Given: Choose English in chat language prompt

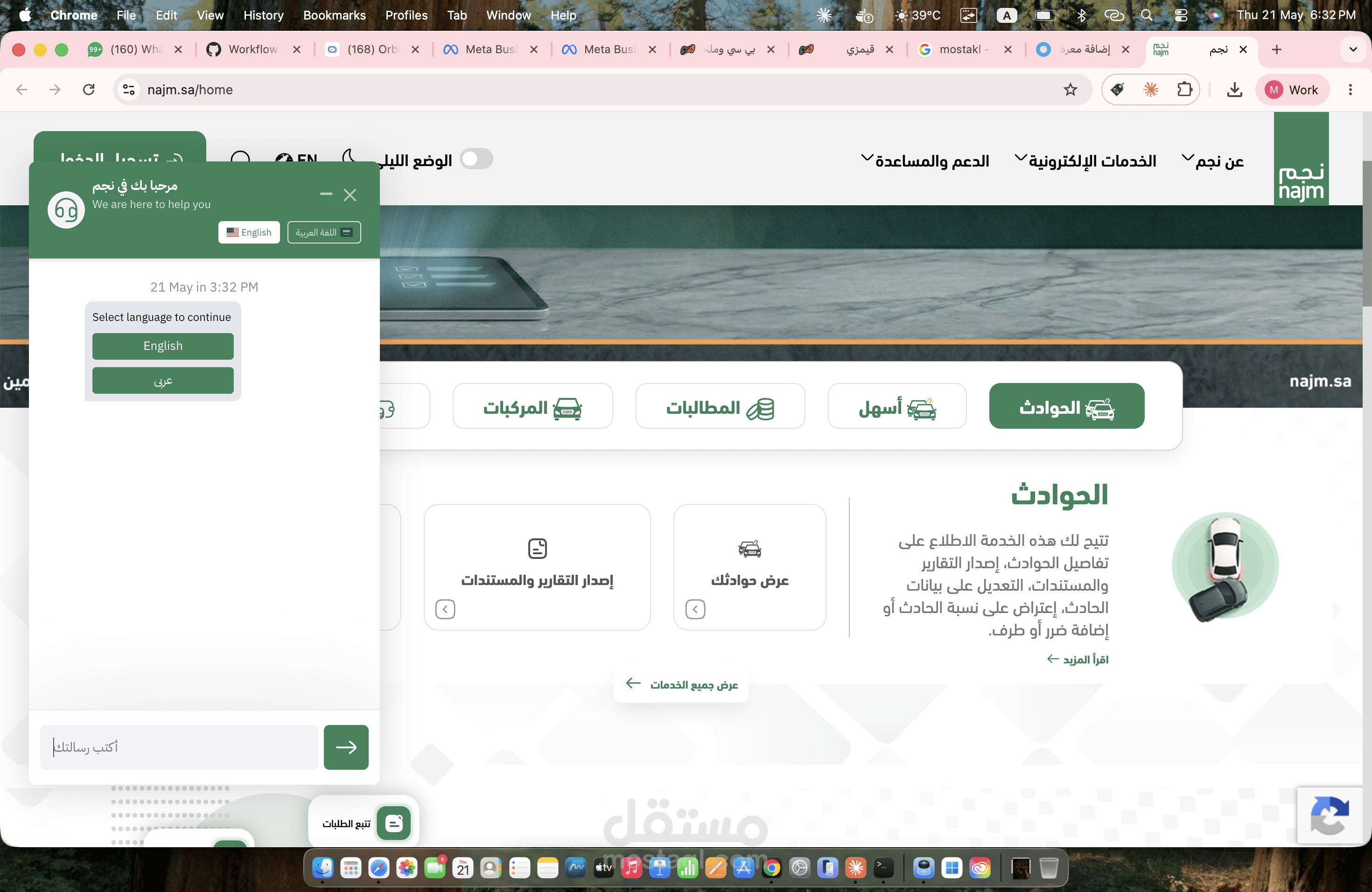Looking at the screenshot, I should pos(163,346).
